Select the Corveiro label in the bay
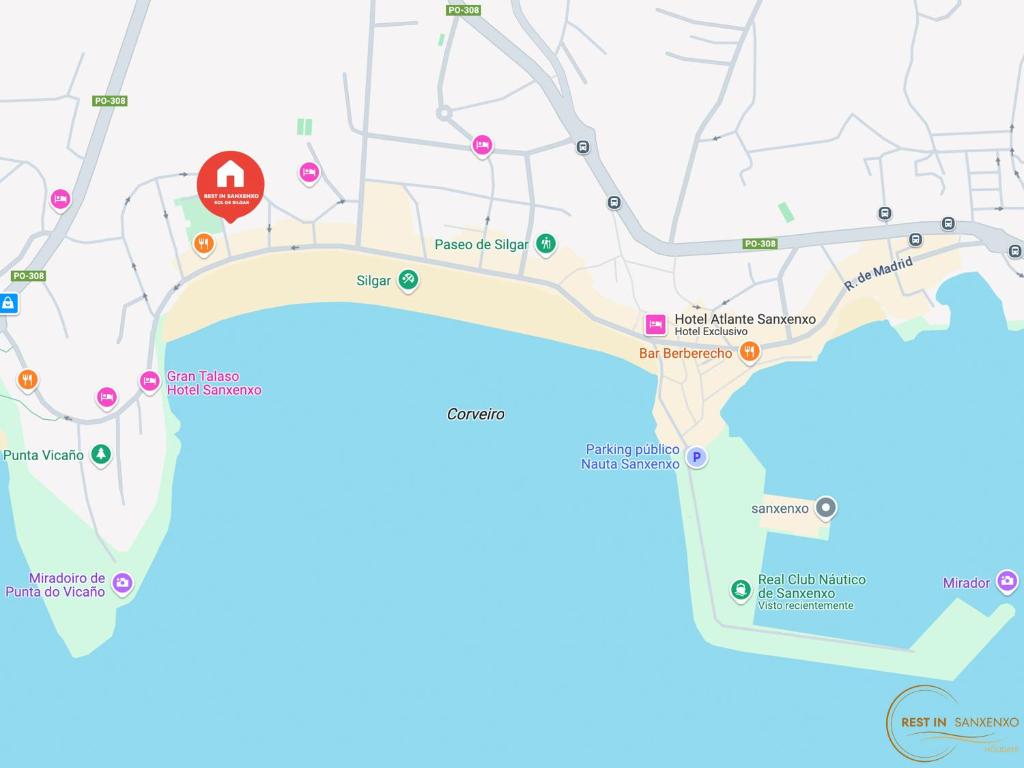The width and height of the screenshot is (1024, 768). click(475, 414)
